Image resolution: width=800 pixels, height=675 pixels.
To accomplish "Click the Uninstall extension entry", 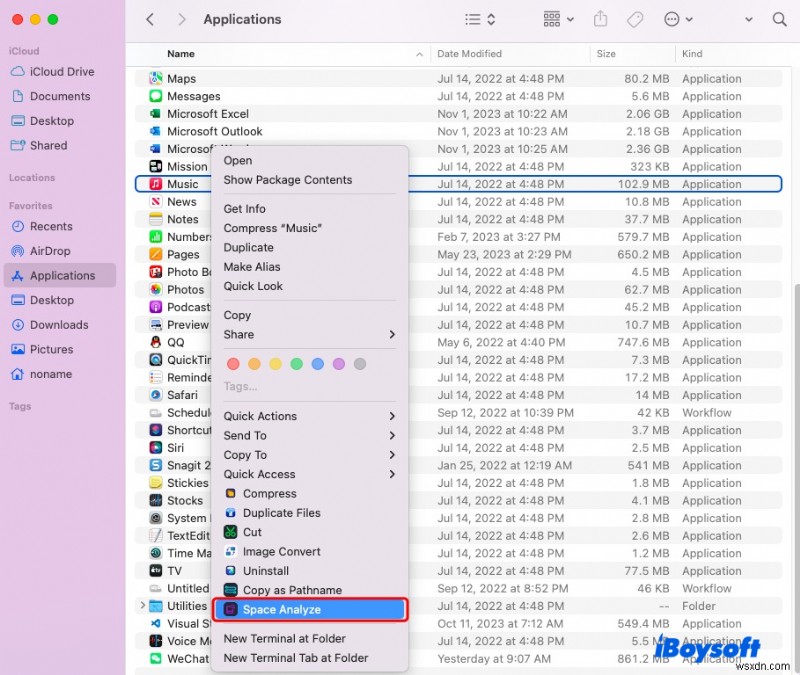I will click(309, 571).
